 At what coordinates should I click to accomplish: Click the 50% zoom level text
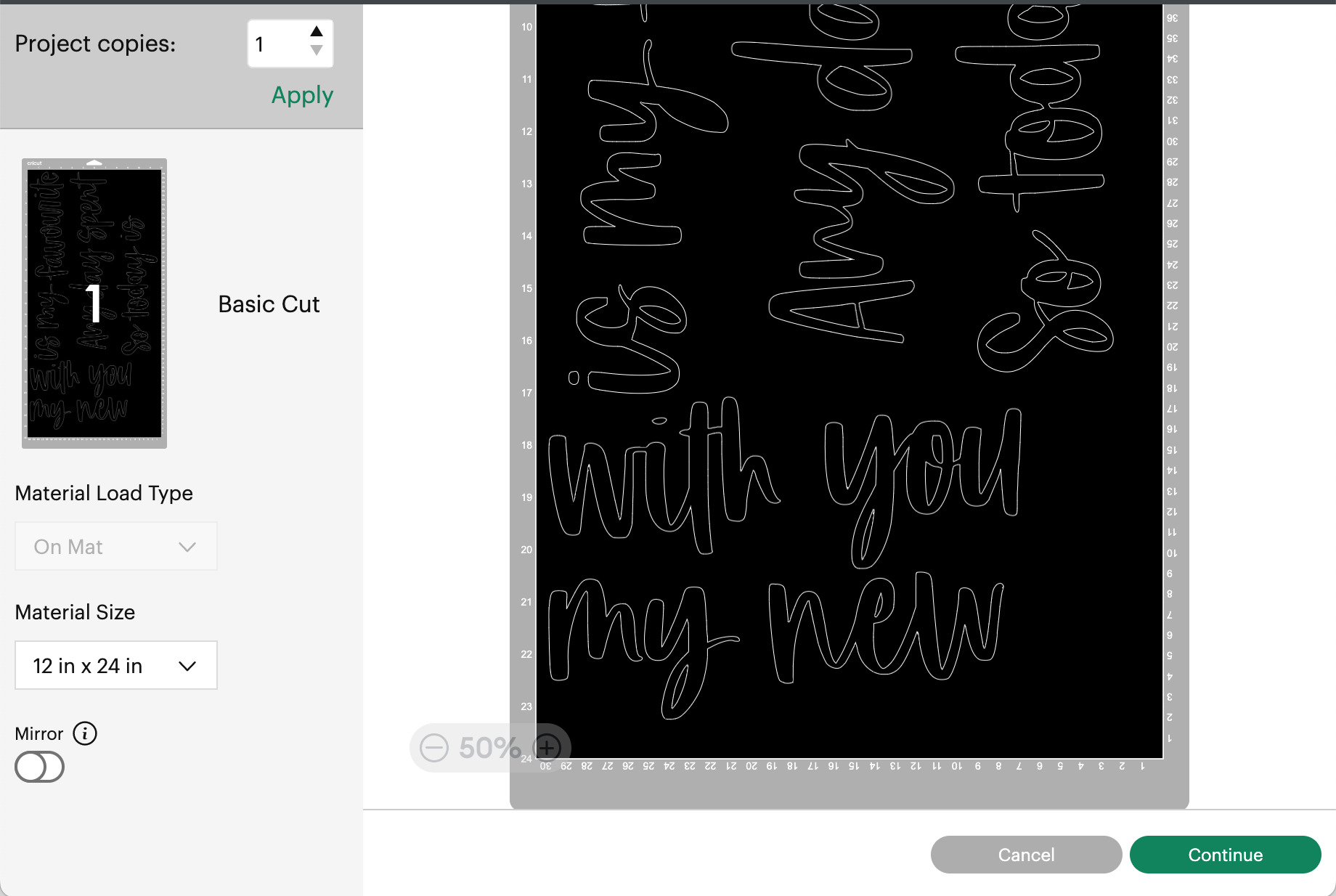[x=489, y=747]
